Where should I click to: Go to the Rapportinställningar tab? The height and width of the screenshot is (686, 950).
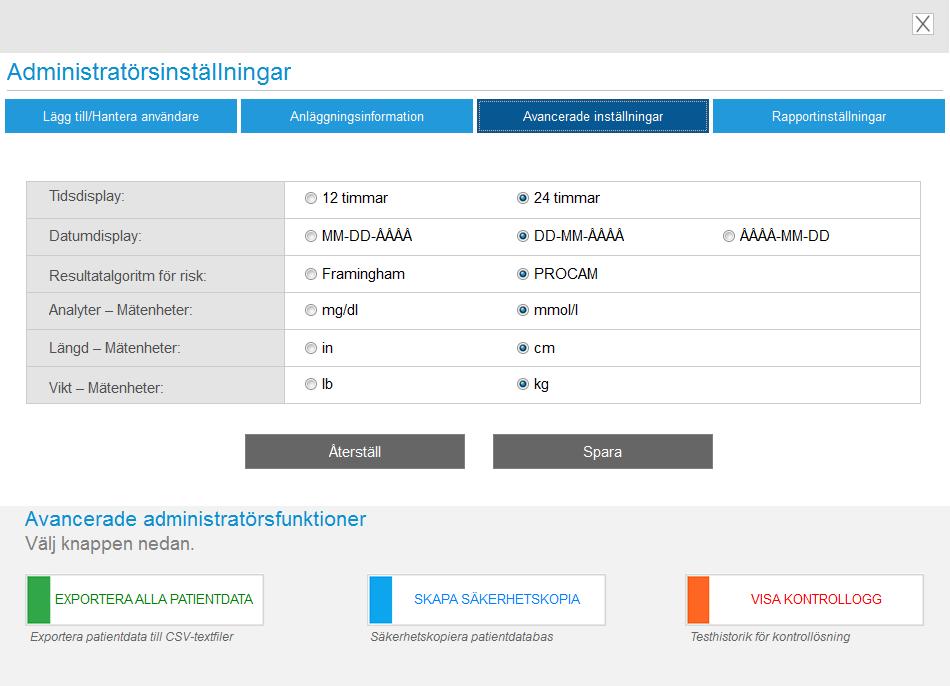tap(829, 116)
